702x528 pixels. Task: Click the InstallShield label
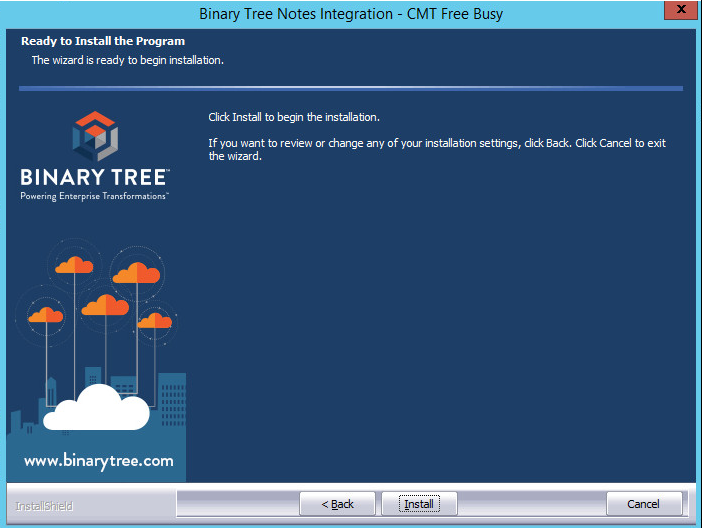coord(44,506)
